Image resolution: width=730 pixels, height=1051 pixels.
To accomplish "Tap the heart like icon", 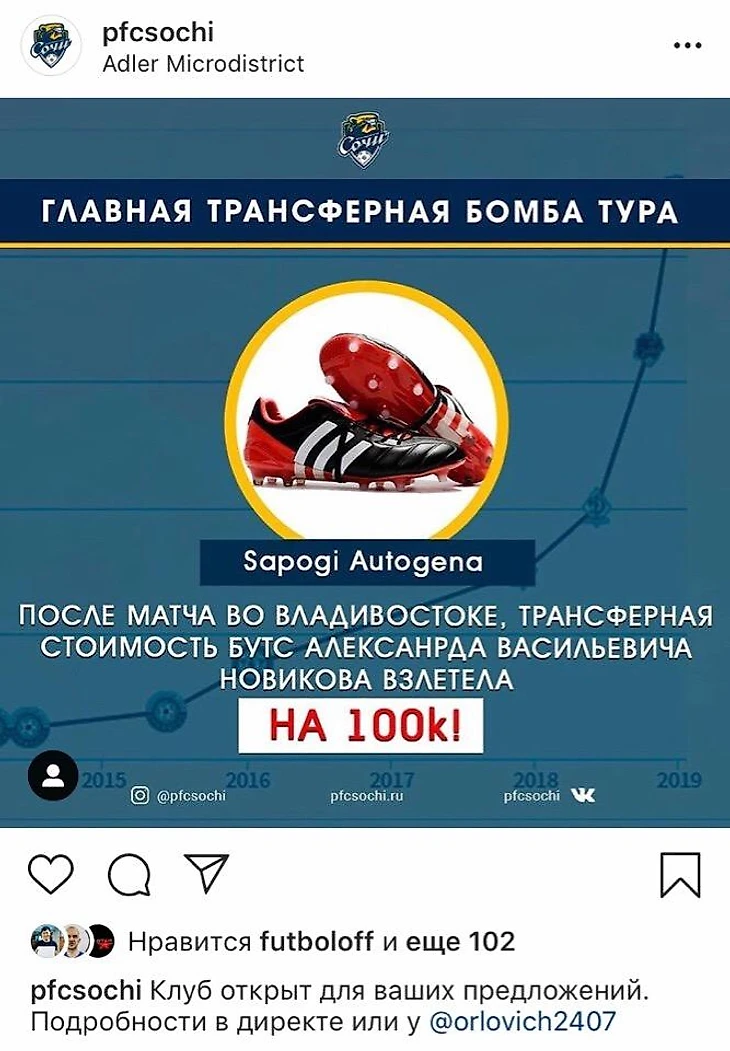I will pyautogui.click(x=50, y=874).
